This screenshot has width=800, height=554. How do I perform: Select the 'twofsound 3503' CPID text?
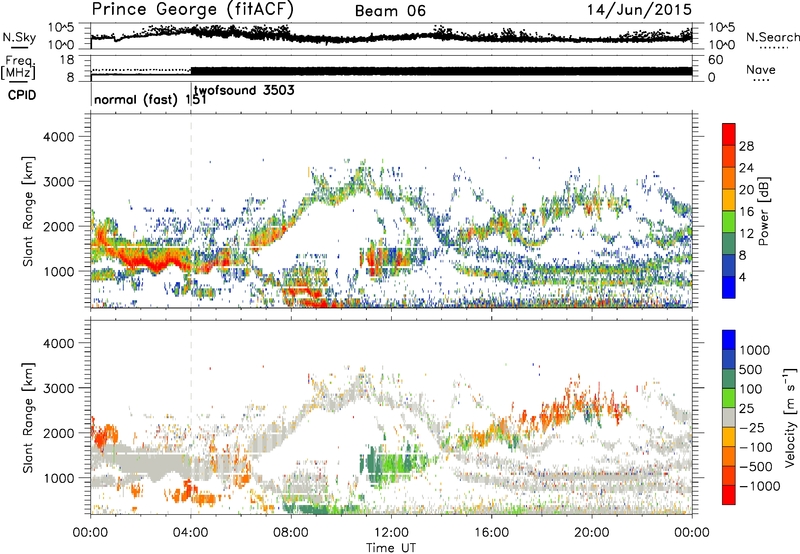pyautogui.click(x=244, y=91)
